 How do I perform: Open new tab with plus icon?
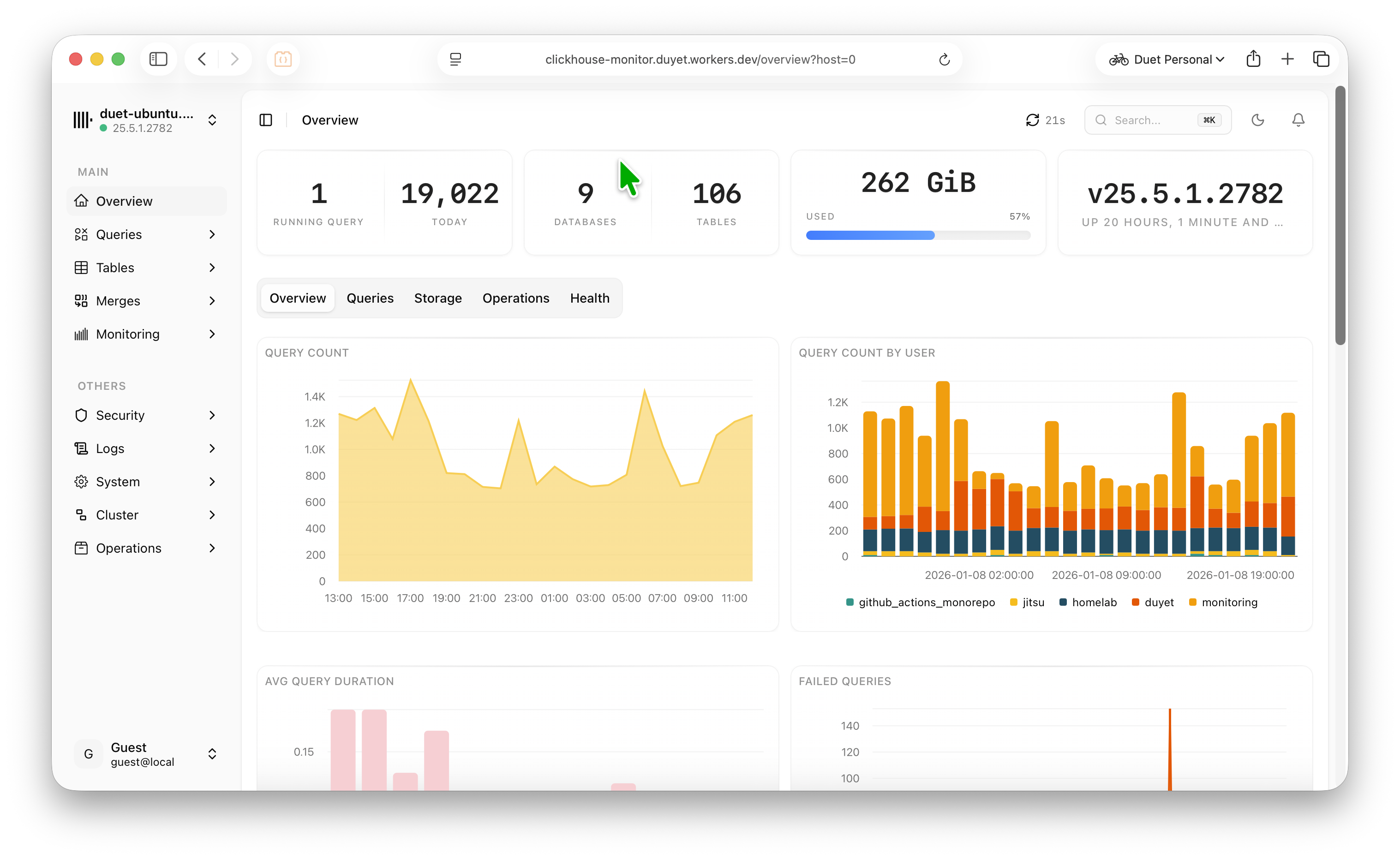[1287, 59]
